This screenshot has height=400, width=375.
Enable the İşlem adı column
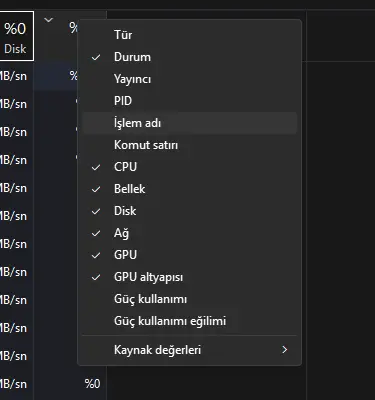pos(189,123)
